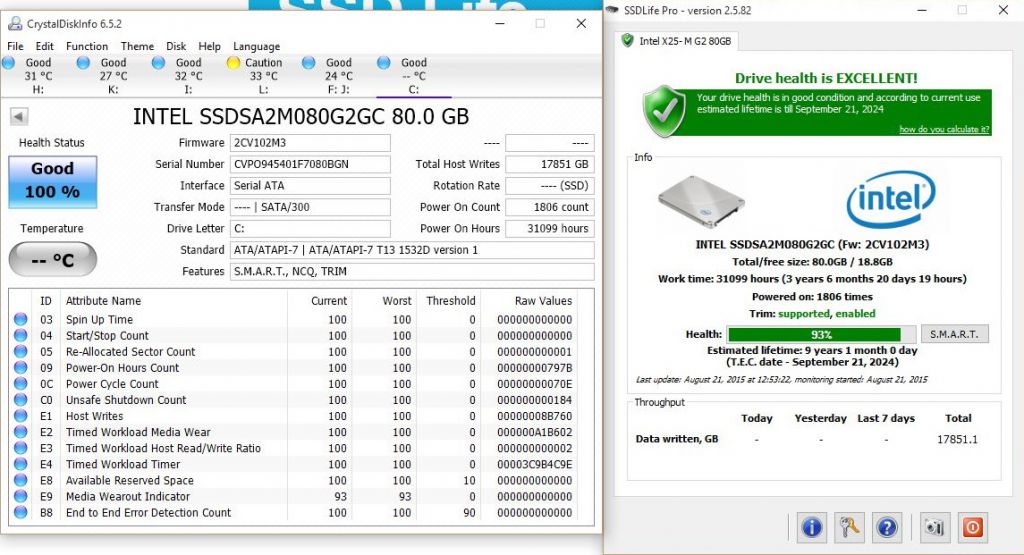Click the SSDLife help question mark icon
This screenshot has width=1024, height=555.
point(886,527)
